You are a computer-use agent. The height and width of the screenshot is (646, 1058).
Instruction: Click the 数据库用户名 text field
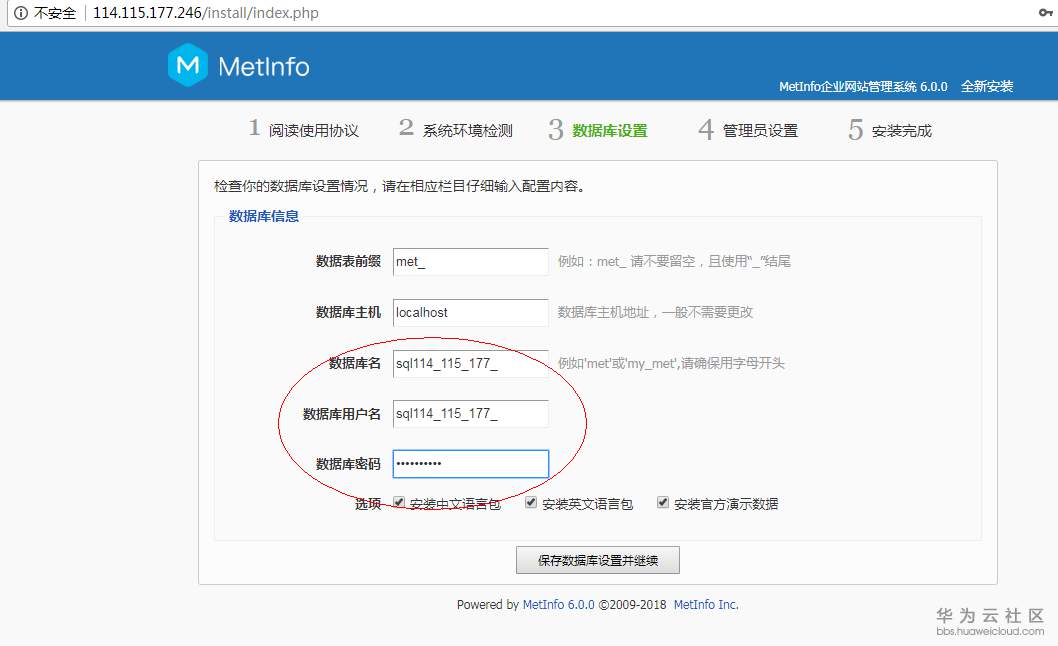tap(470, 413)
